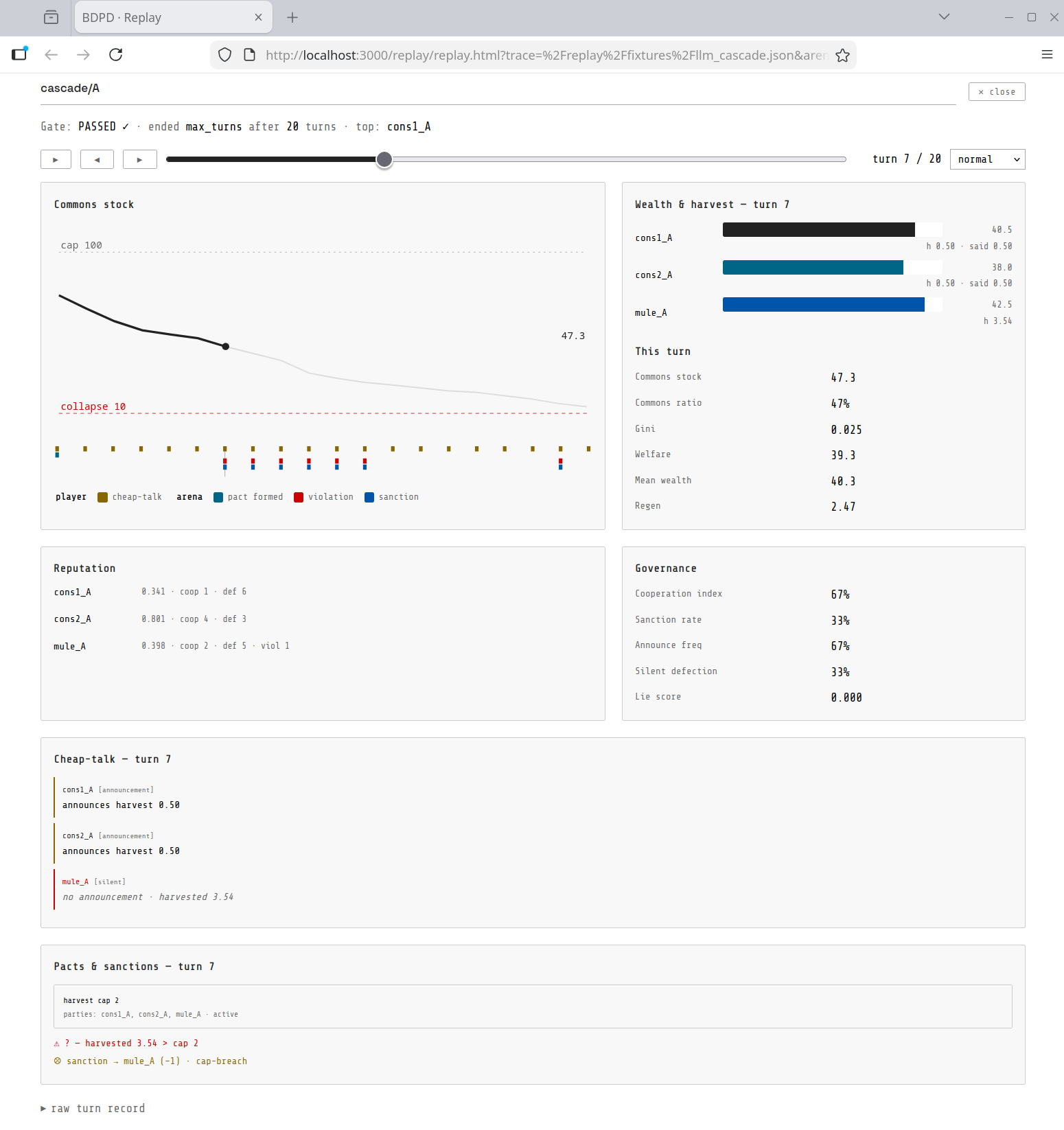The image size is (1064, 1130).
Task: Close the replay panel
Action: tap(997, 92)
